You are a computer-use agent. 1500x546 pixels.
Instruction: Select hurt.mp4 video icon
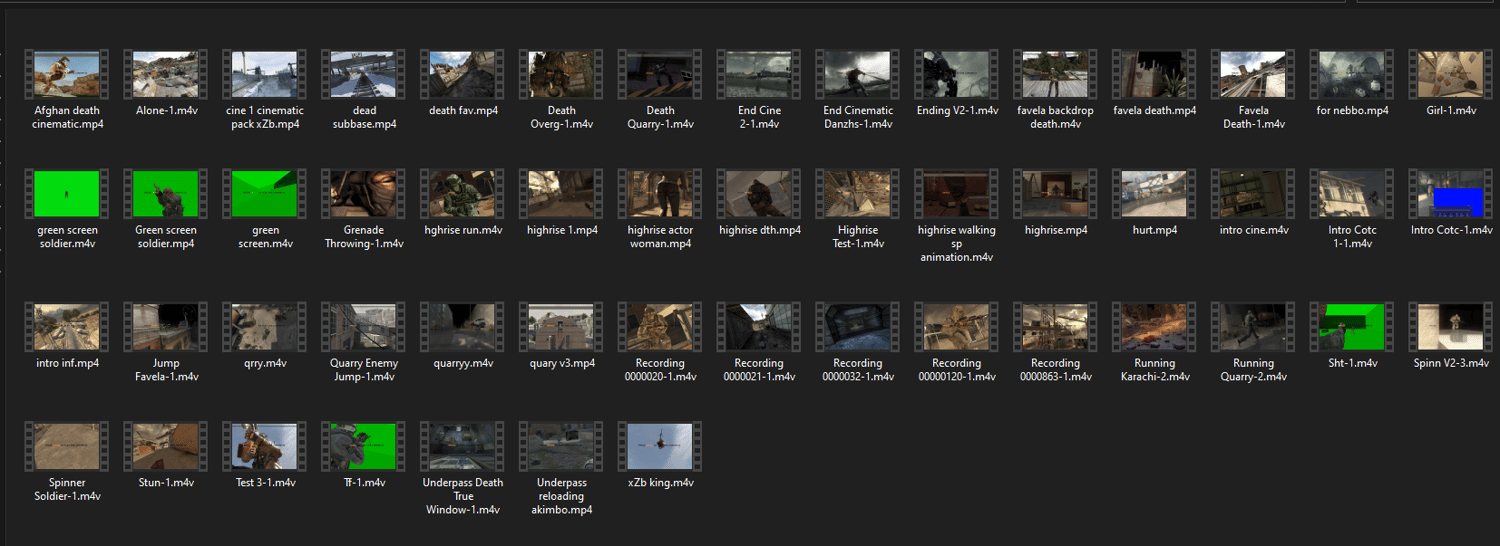click(1155, 194)
